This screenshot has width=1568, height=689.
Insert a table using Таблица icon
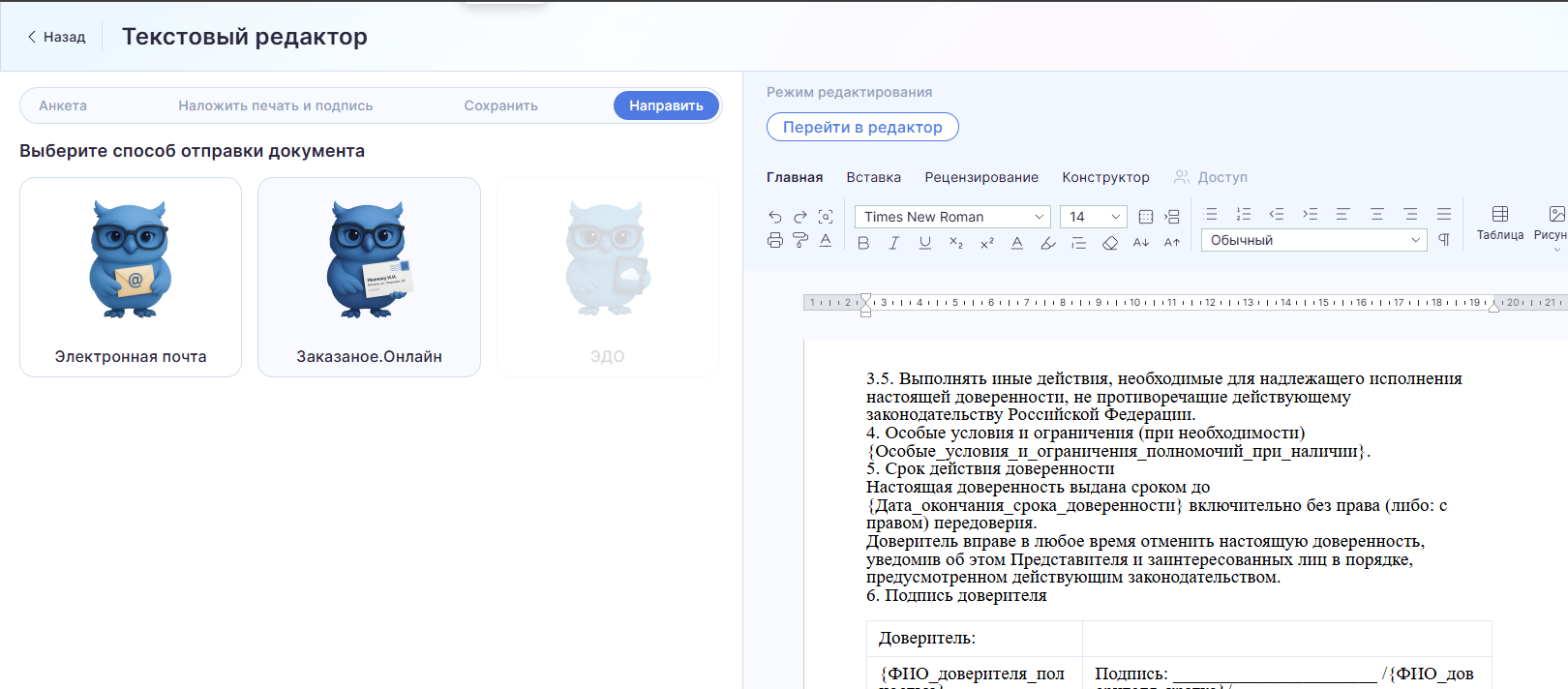1499,222
